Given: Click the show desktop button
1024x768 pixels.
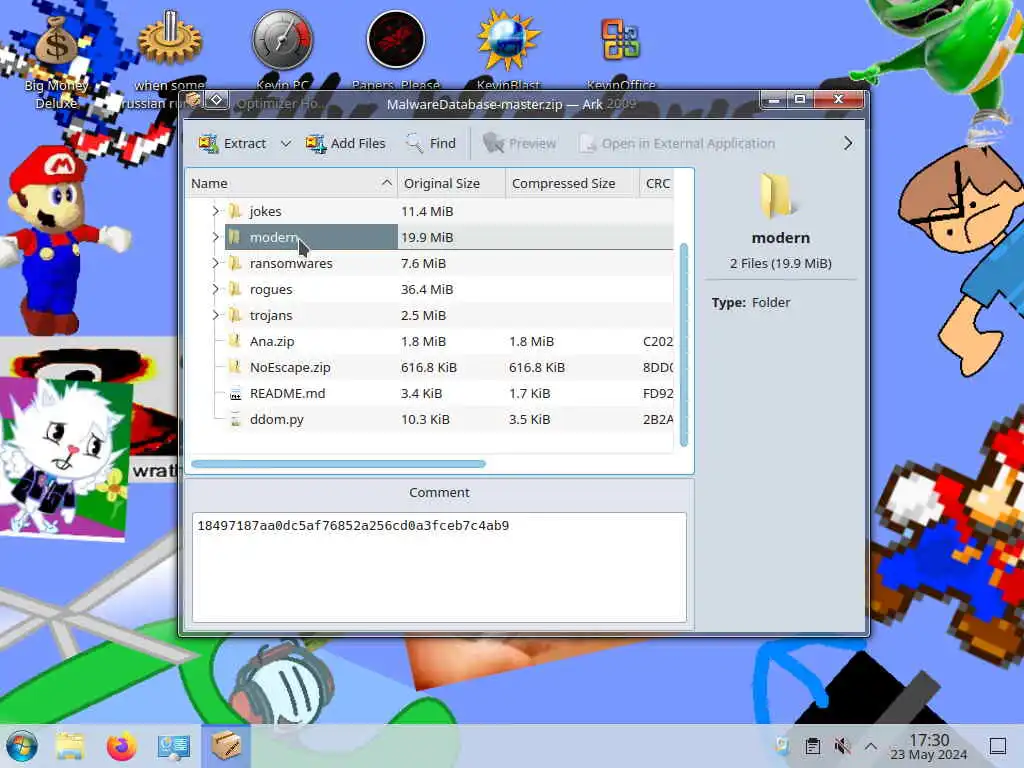Looking at the screenshot, I should tap(998, 746).
